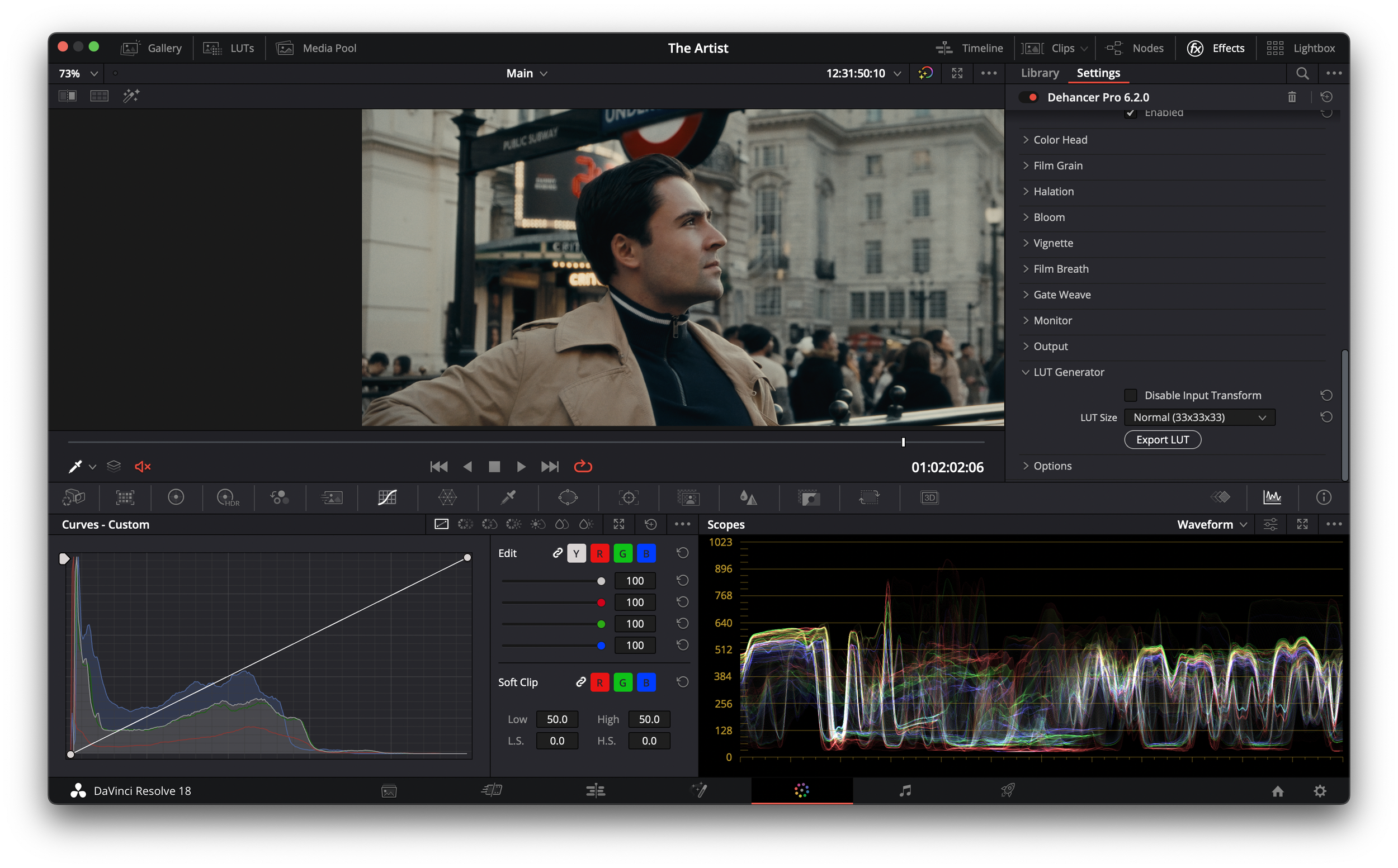Open the LUT Size dropdown

point(1199,418)
